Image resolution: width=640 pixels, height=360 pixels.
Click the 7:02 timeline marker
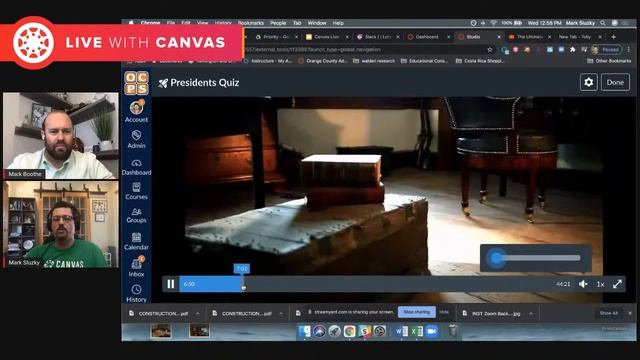tap(242, 268)
